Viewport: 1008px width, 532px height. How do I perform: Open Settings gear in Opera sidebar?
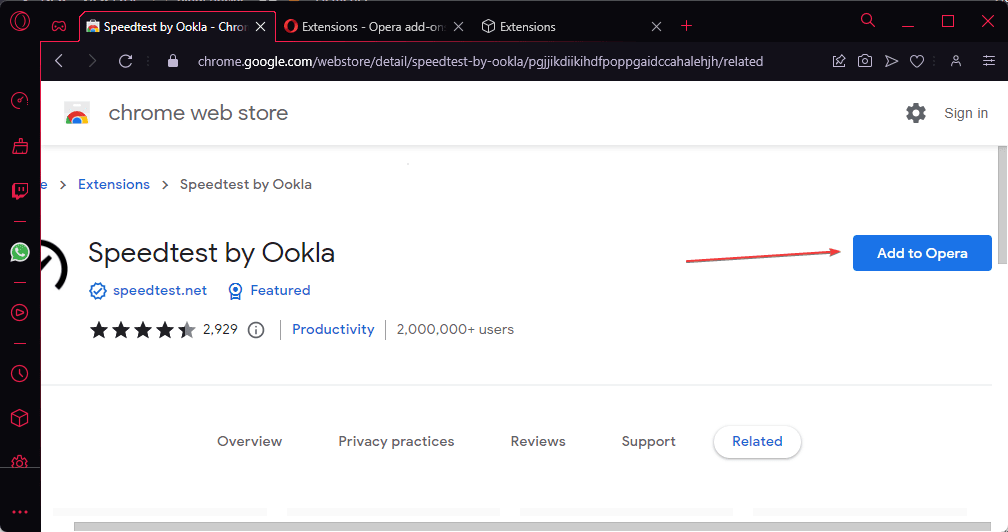[x=20, y=461]
